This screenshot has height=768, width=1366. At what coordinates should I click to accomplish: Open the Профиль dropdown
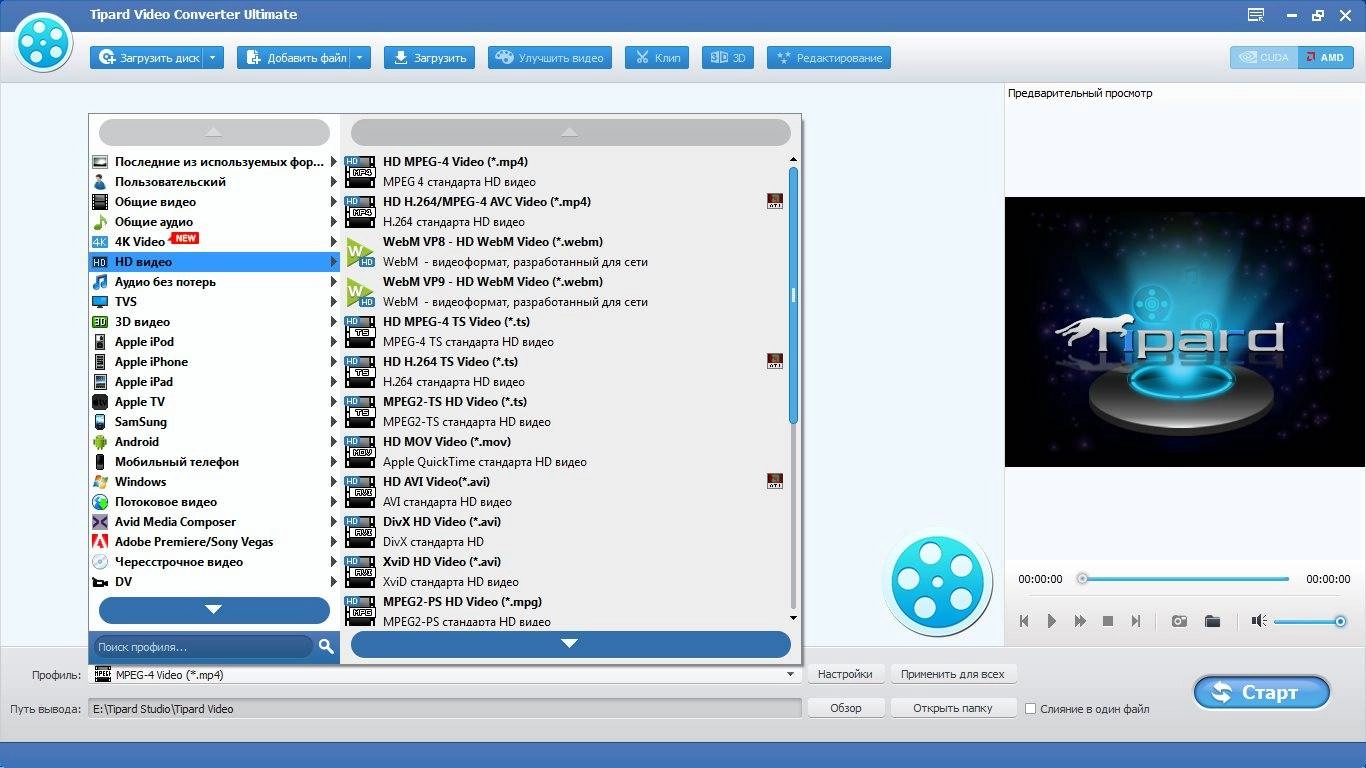[x=791, y=675]
